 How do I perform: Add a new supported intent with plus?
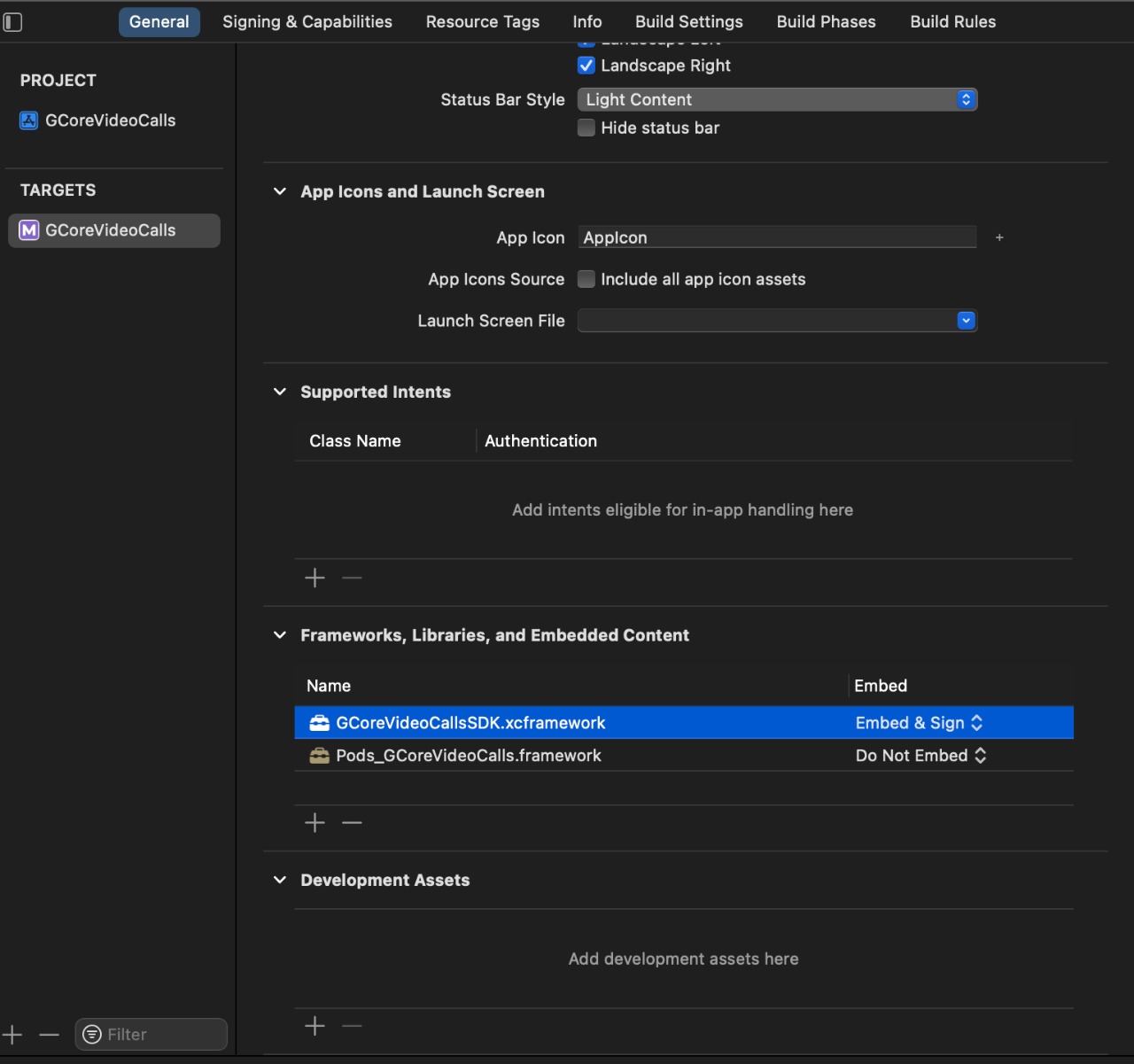coord(315,578)
